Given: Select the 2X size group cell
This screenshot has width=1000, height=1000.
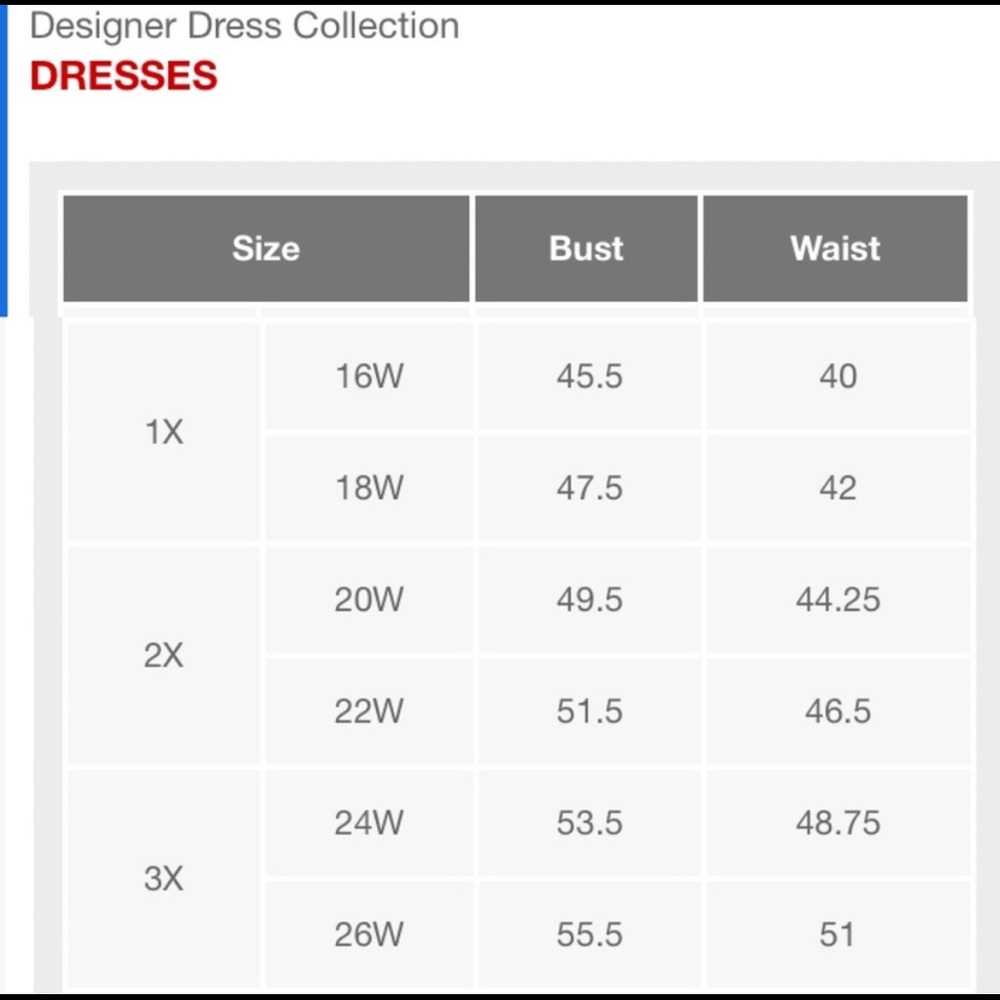Looking at the screenshot, I should [164, 656].
